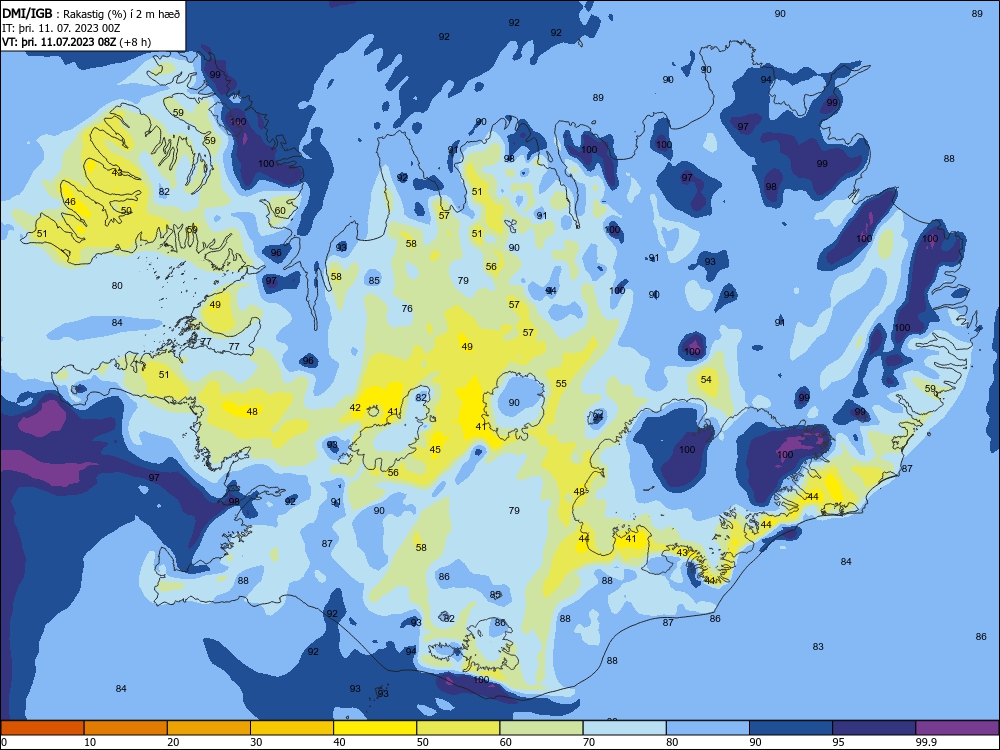1000x750 pixels.
Task: Select the bright yellow 40–50 legend swatch
Action: [375, 728]
